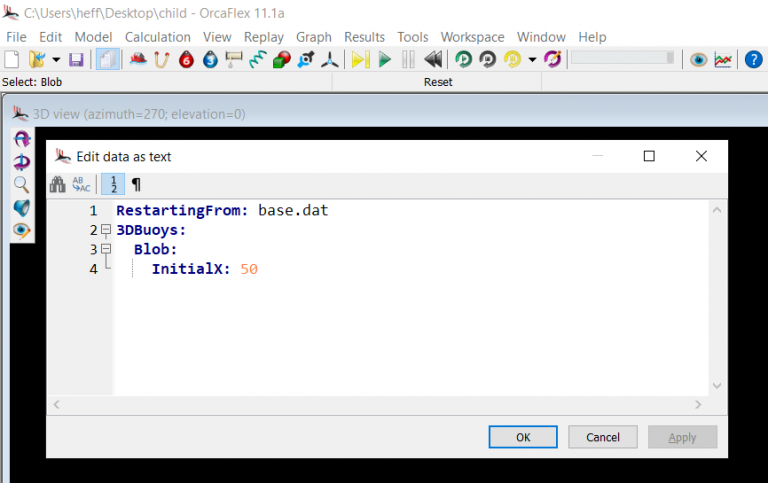Viewport: 768px width, 483px height.
Task: Toggle the eye view icon in toolbar
Action: click(x=698, y=60)
